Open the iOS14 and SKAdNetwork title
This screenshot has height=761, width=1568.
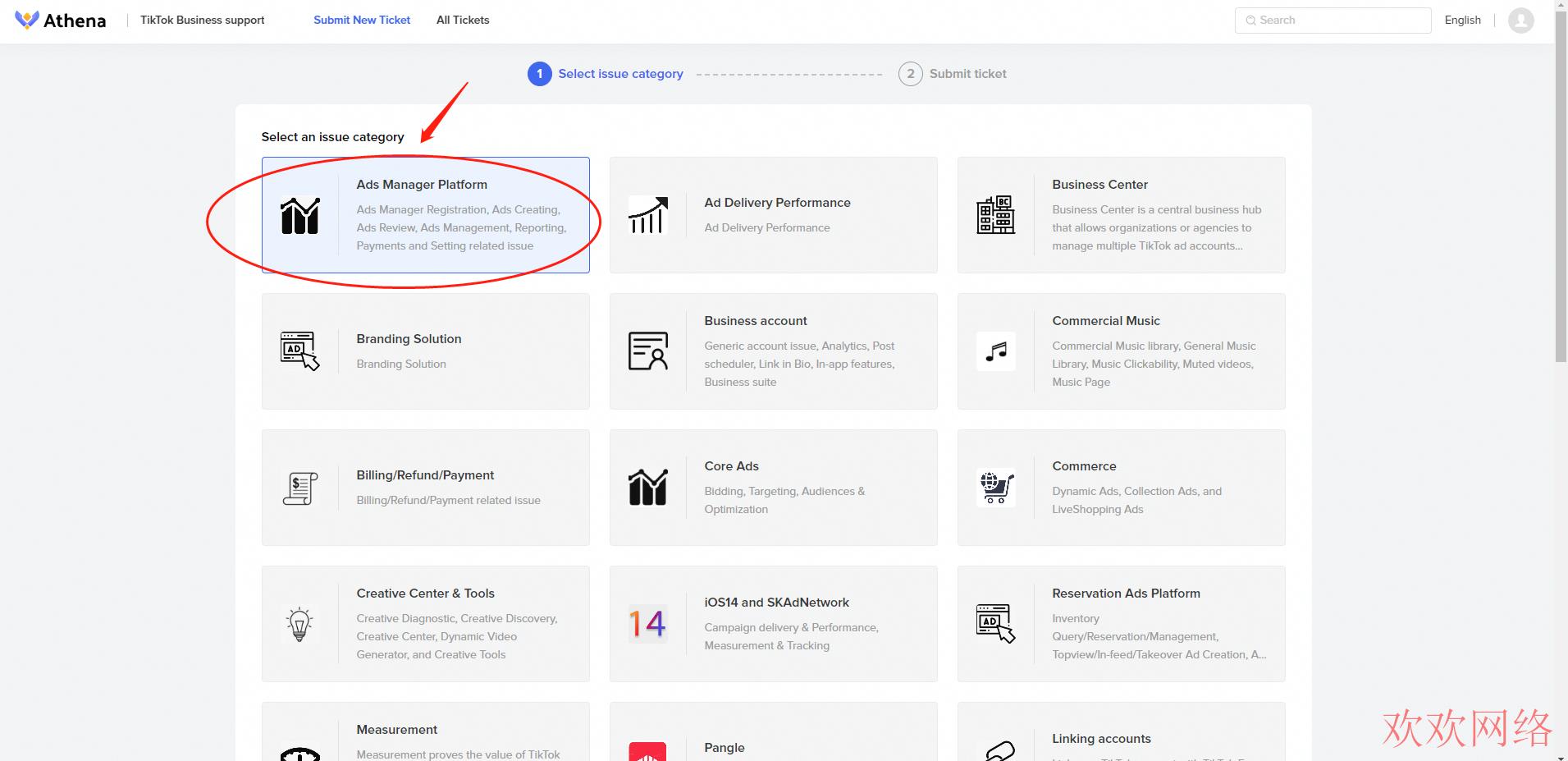776,603
